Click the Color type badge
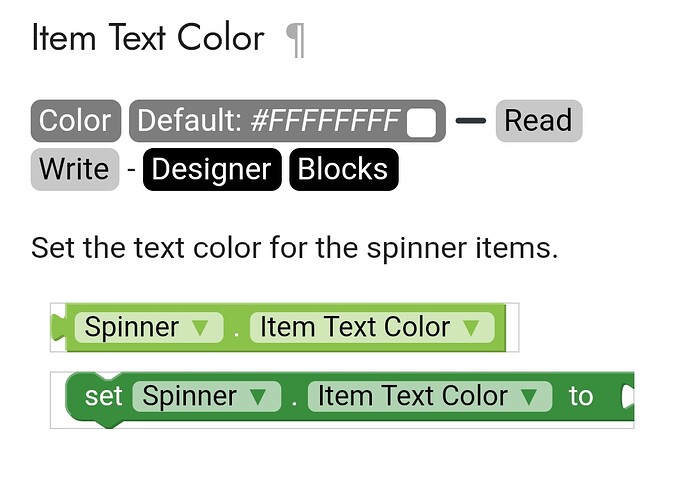This screenshot has width=690, height=489. click(x=76, y=121)
